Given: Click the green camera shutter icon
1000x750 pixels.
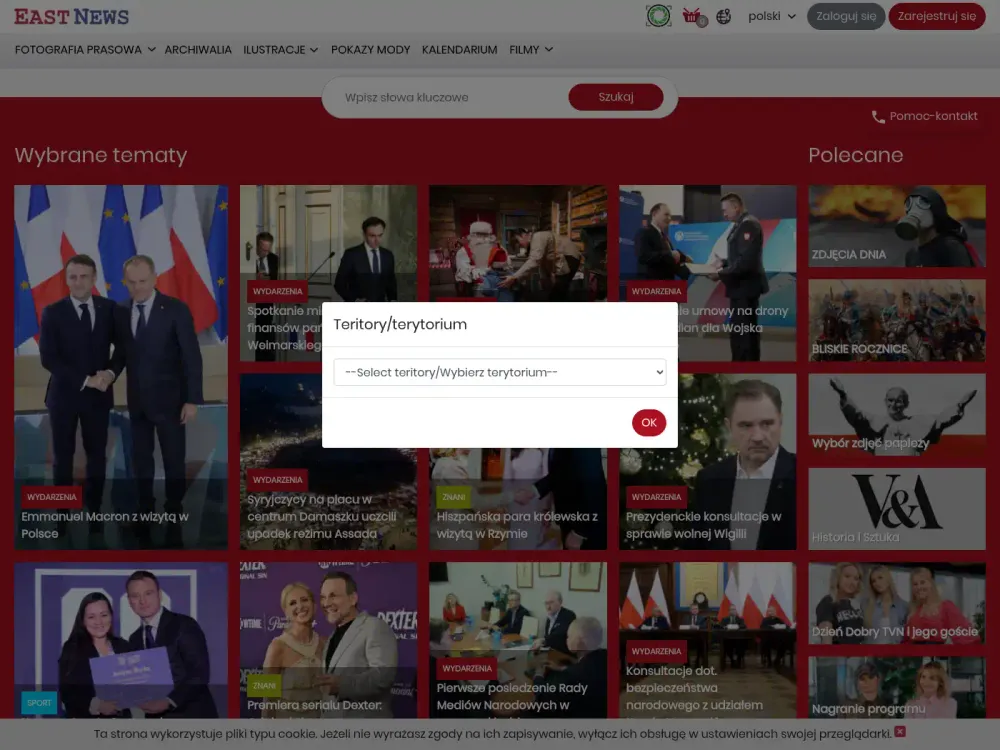Looking at the screenshot, I should point(658,16).
